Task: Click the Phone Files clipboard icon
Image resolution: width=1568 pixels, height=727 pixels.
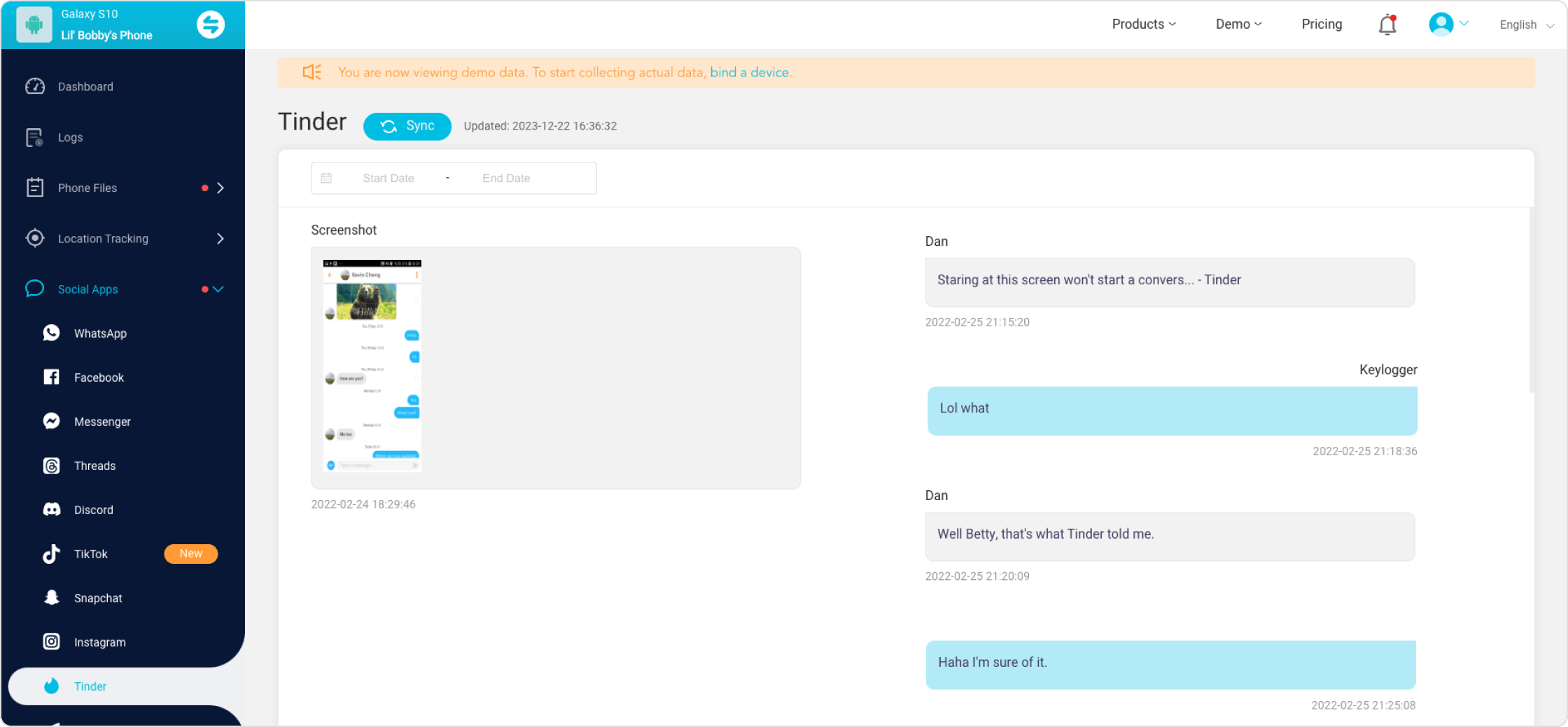Action: pyautogui.click(x=35, y=188)
